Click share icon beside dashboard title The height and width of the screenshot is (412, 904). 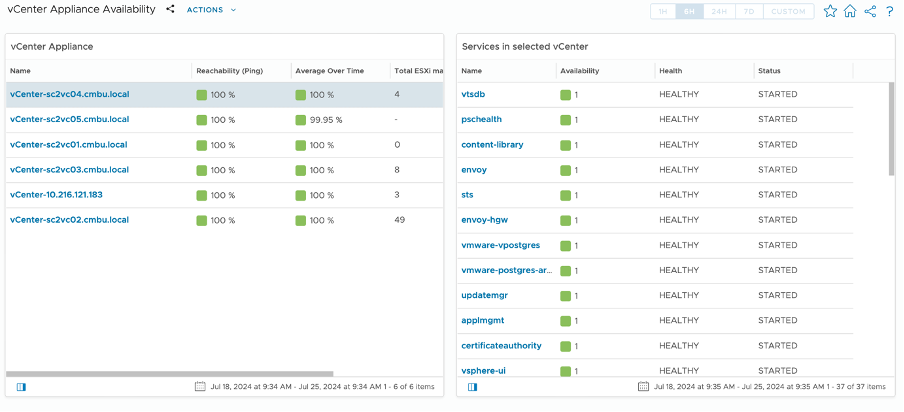point(170,9)
